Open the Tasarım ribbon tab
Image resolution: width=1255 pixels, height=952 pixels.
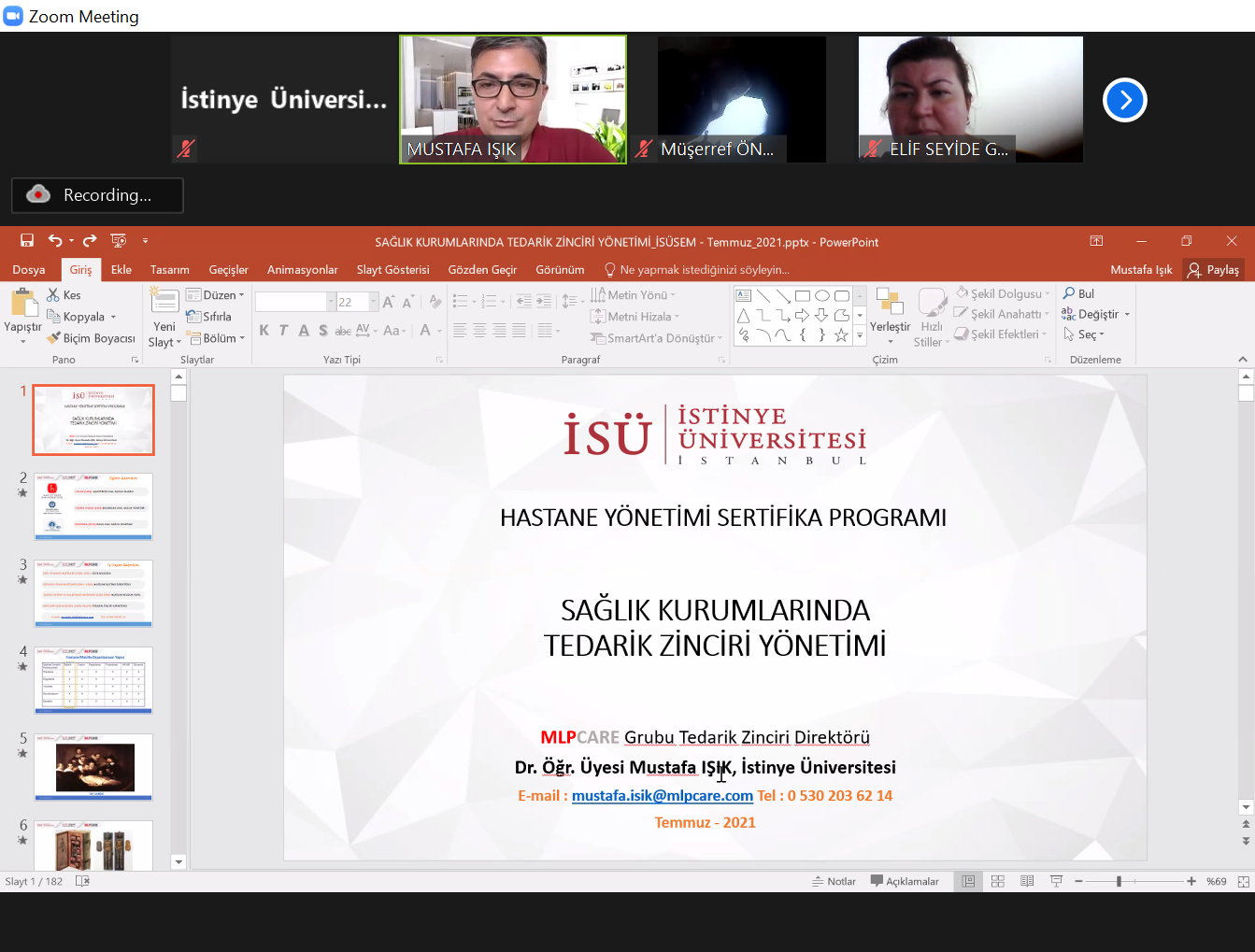click(x=170, y=270)
